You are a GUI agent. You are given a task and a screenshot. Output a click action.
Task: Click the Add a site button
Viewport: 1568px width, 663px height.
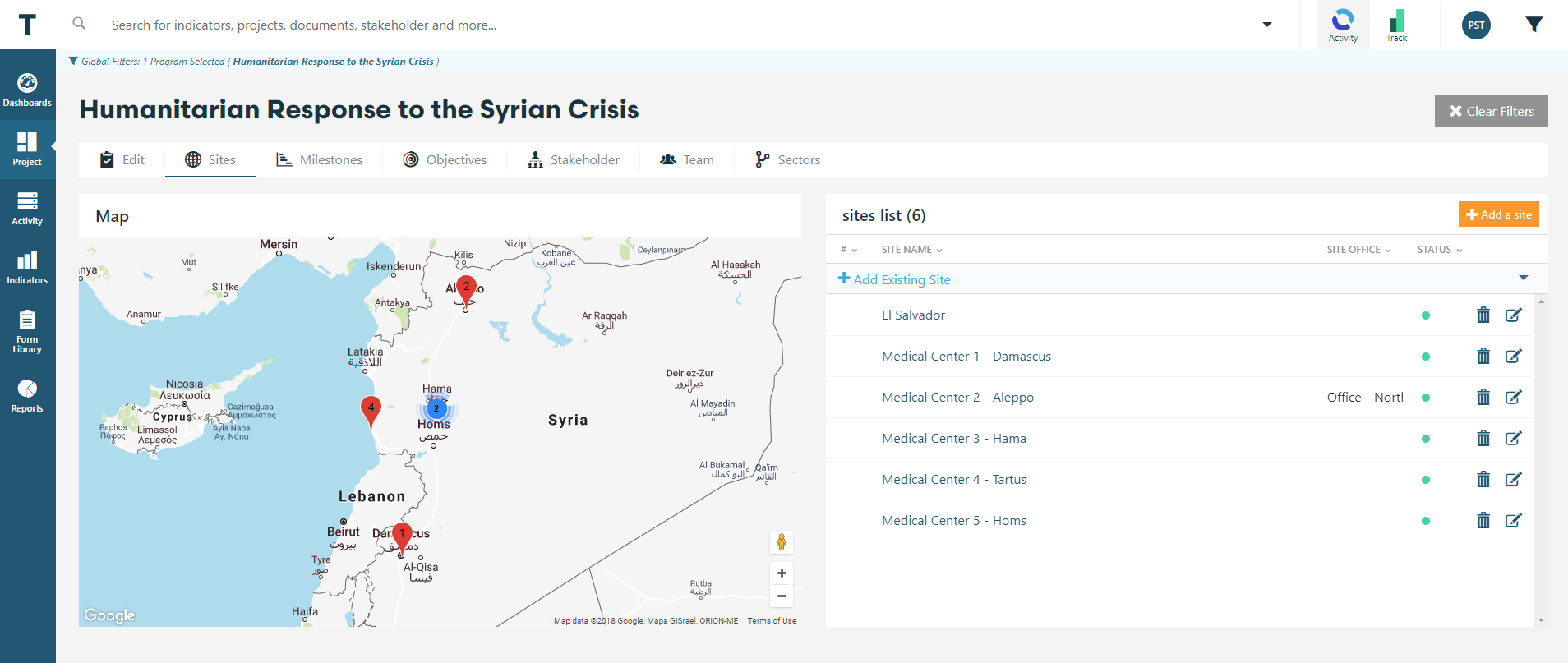click(x=1498, y=214)
